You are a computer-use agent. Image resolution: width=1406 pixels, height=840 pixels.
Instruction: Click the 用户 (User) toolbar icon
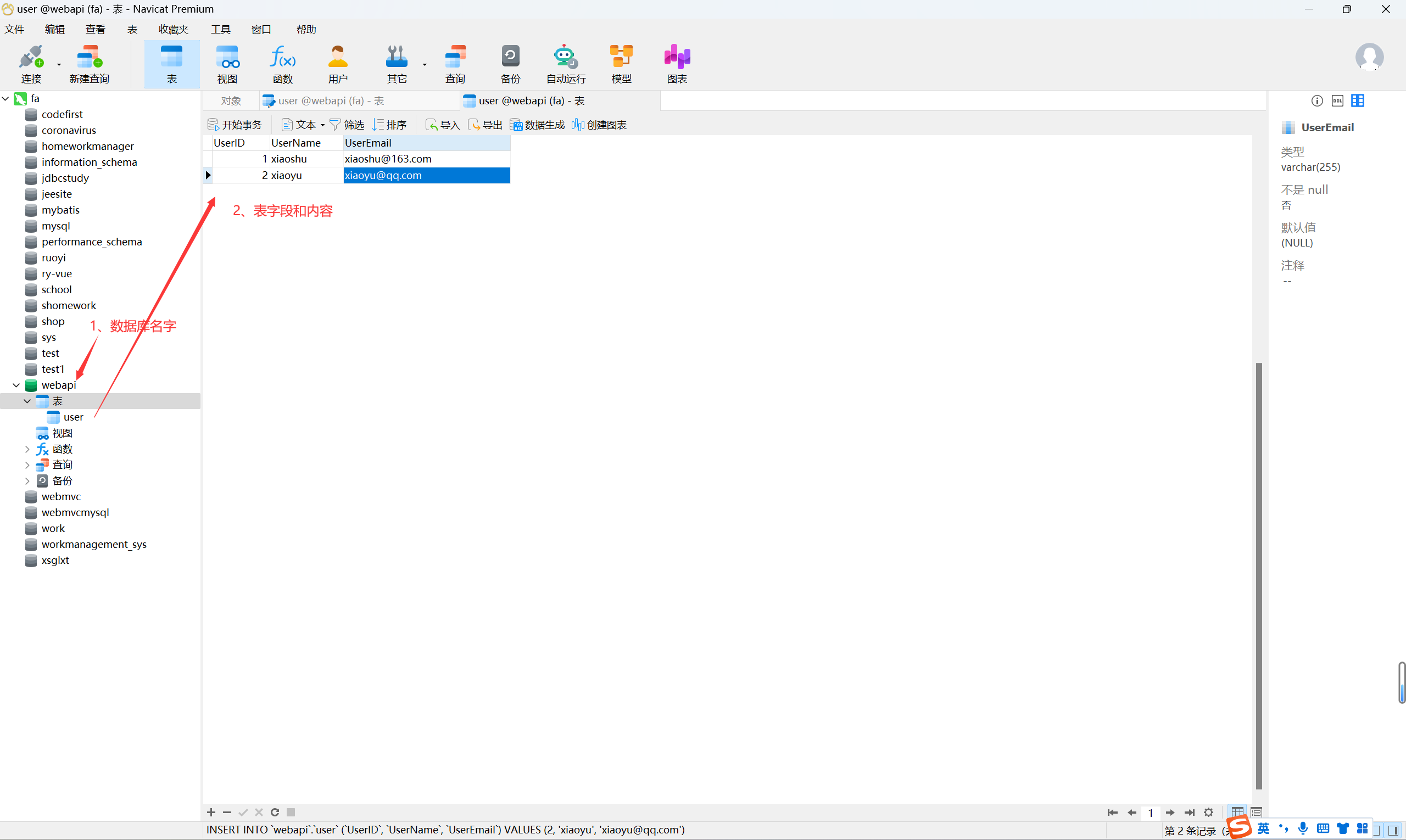337,63
